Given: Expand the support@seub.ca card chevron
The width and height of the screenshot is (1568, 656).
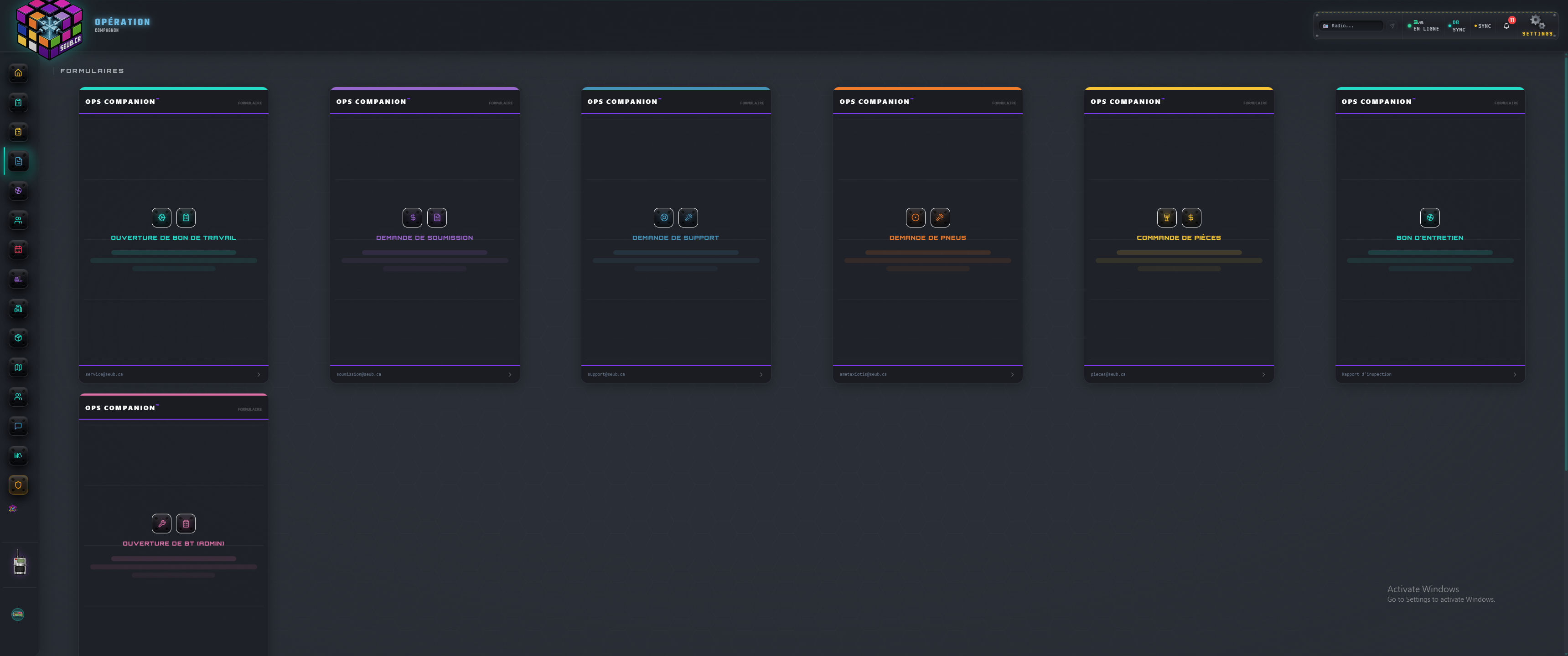Looking at the screenshot, I should click(761, 374).
